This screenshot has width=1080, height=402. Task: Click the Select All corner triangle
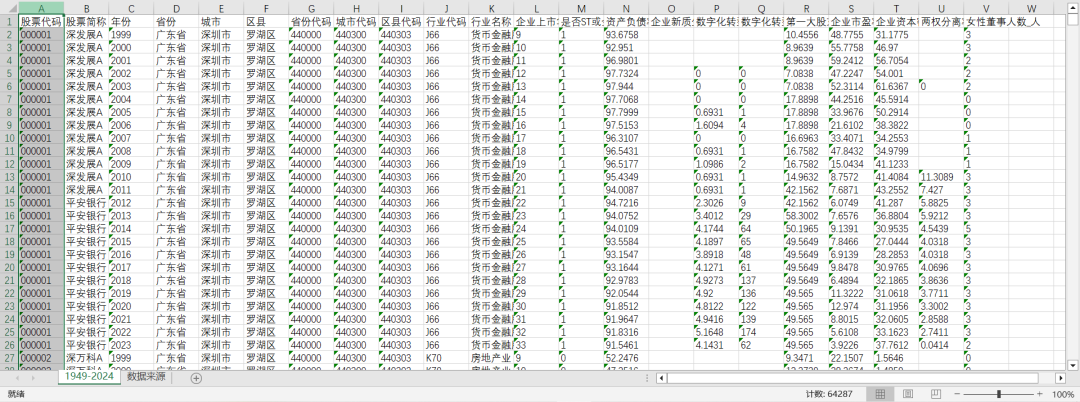[x=8, y=8]
